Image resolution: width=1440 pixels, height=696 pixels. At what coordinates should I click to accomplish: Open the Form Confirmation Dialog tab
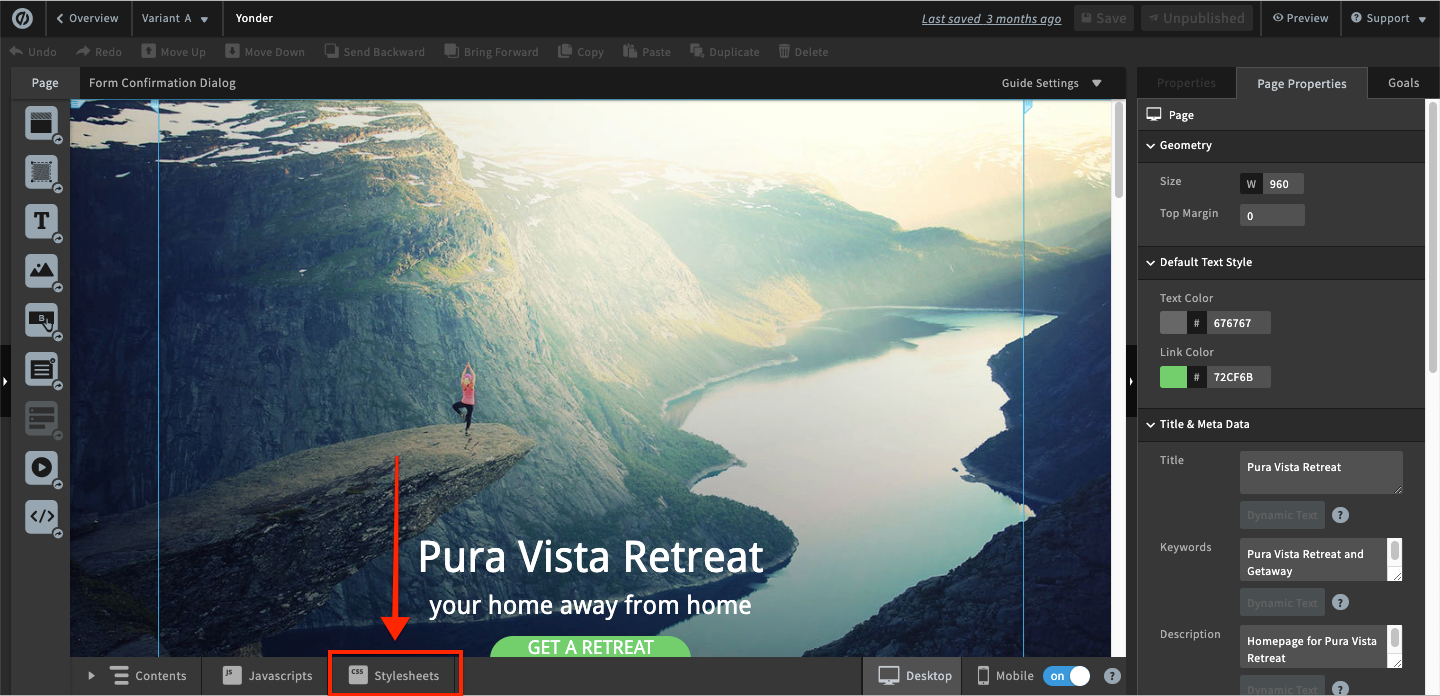(x=162, y=84)
